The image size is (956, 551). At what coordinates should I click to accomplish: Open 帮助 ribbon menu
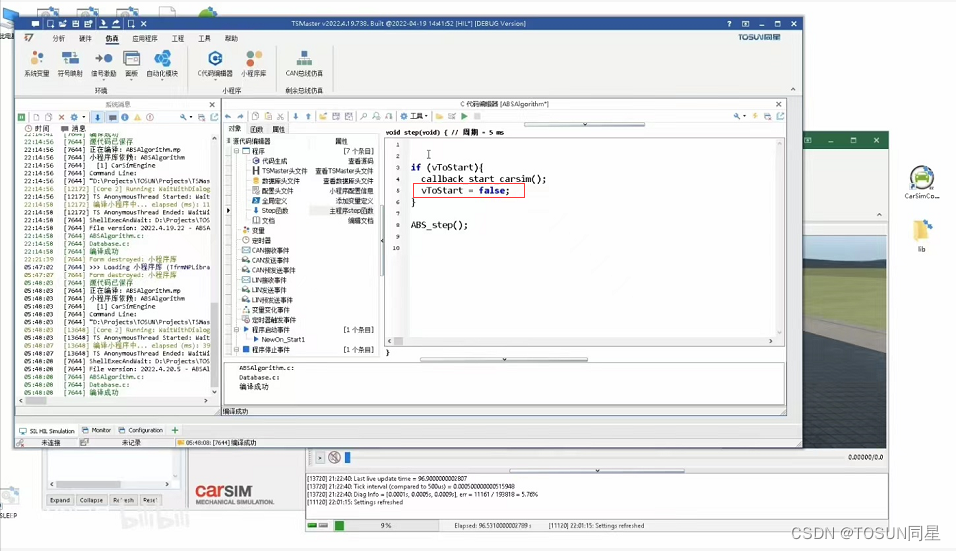pyautogui.click(x=231, y=38)
